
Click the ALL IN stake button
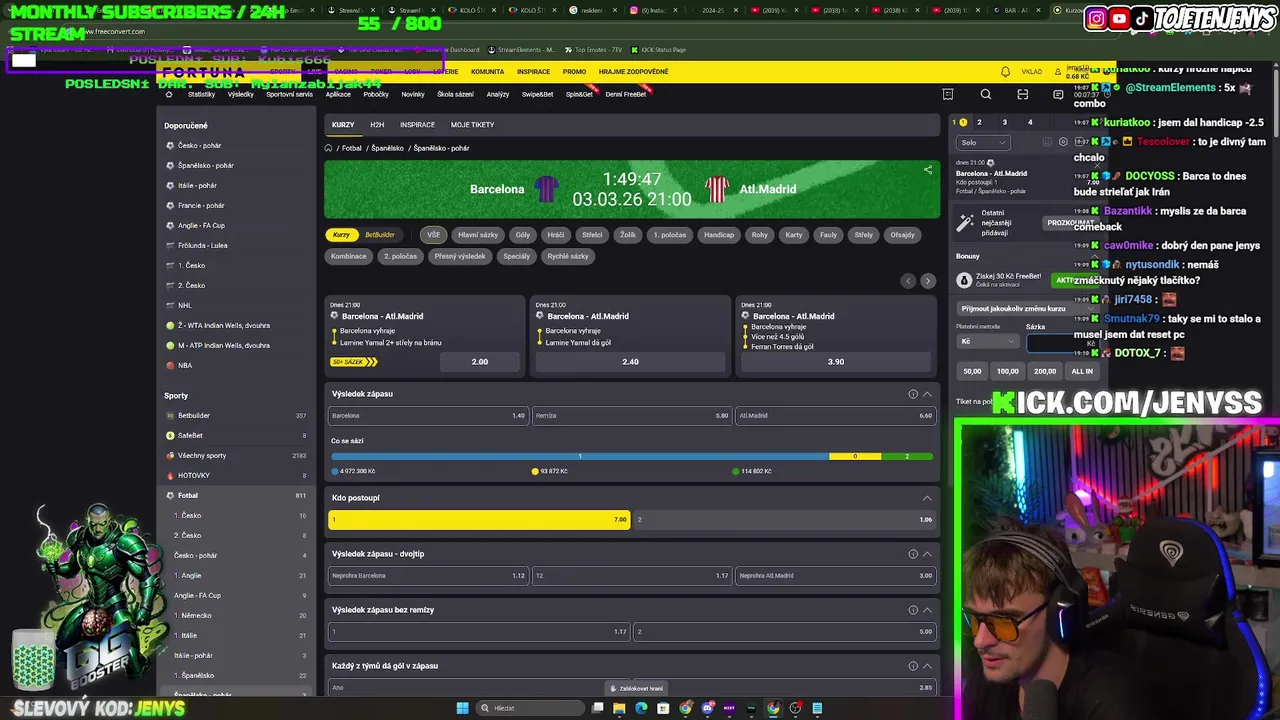[1082, 371]
